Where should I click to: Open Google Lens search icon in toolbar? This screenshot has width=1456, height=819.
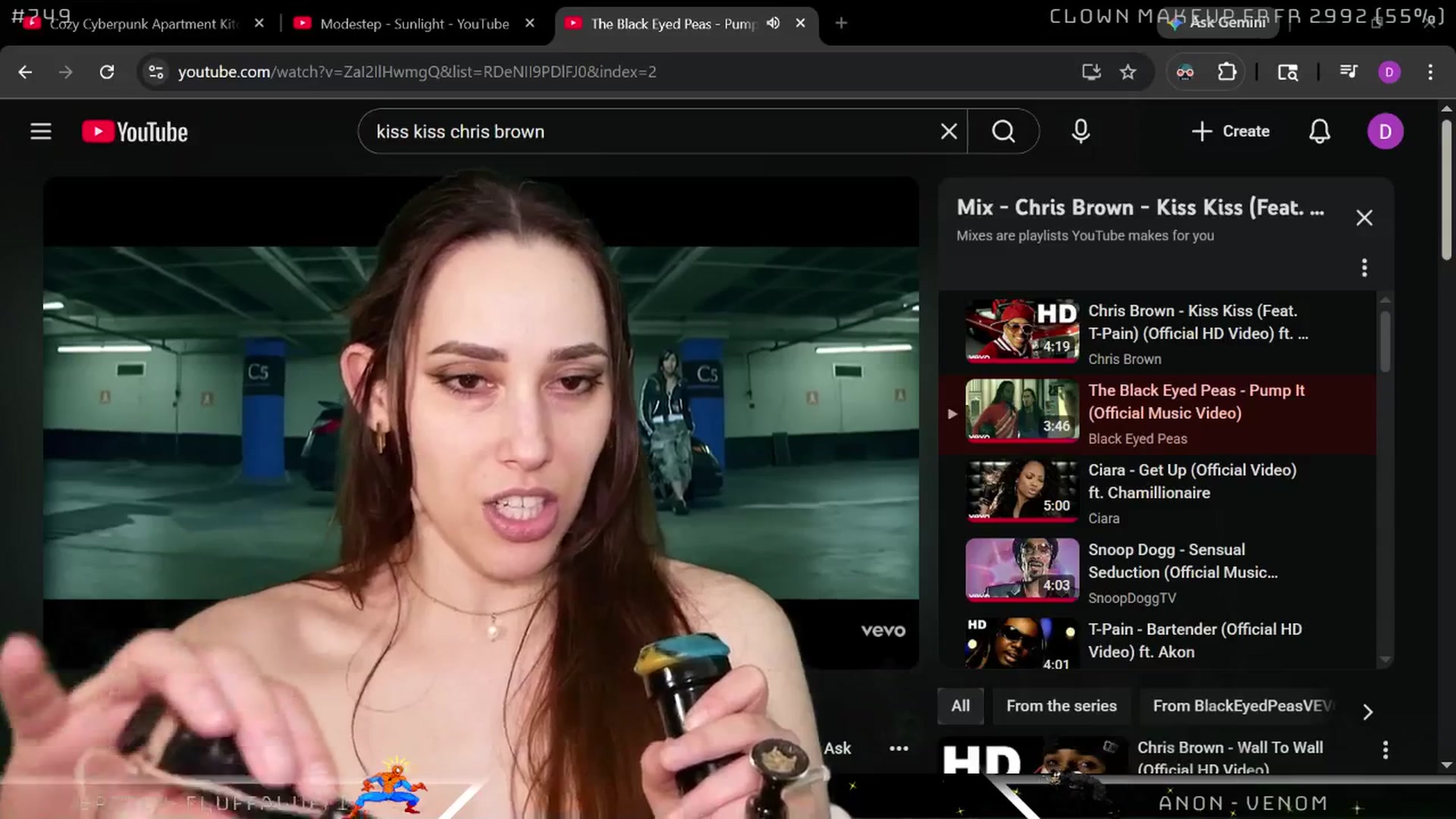(1288, 72)
